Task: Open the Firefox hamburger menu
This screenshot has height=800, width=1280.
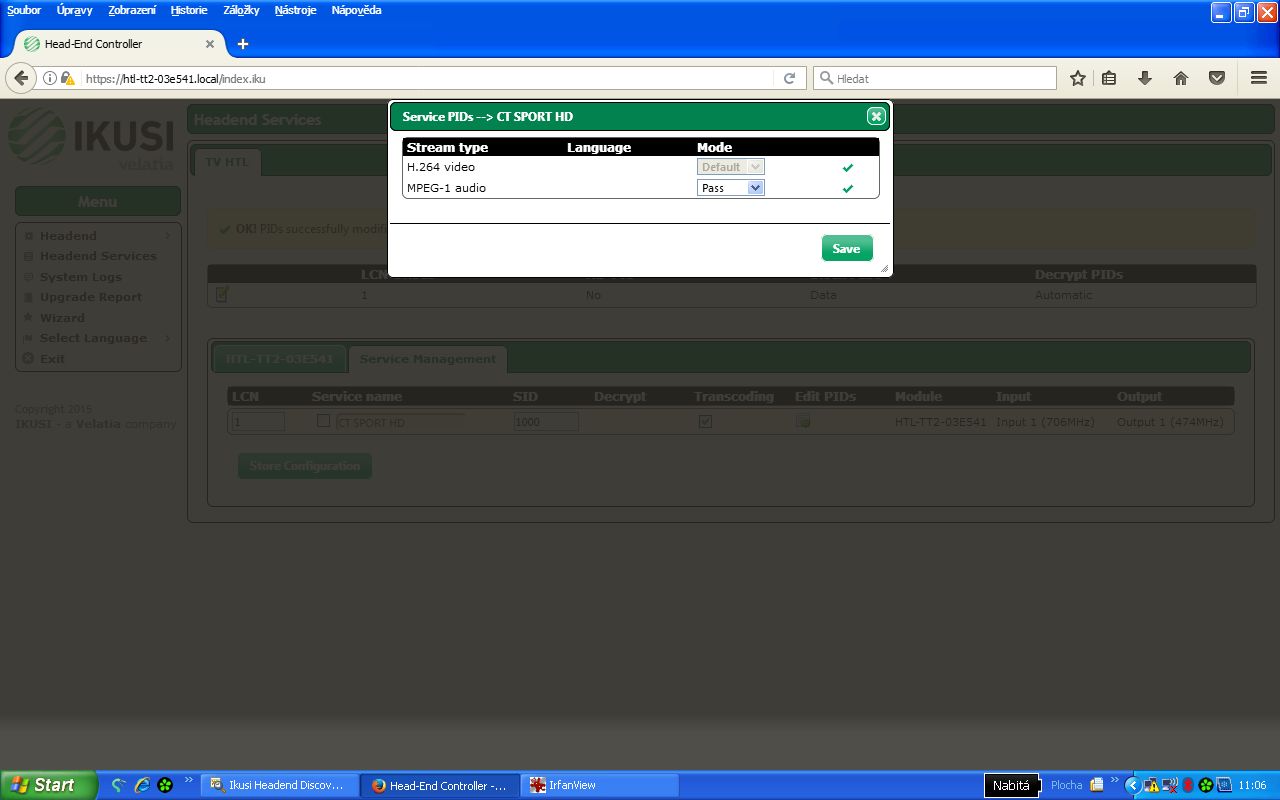Action: (x=1259, y=78)
